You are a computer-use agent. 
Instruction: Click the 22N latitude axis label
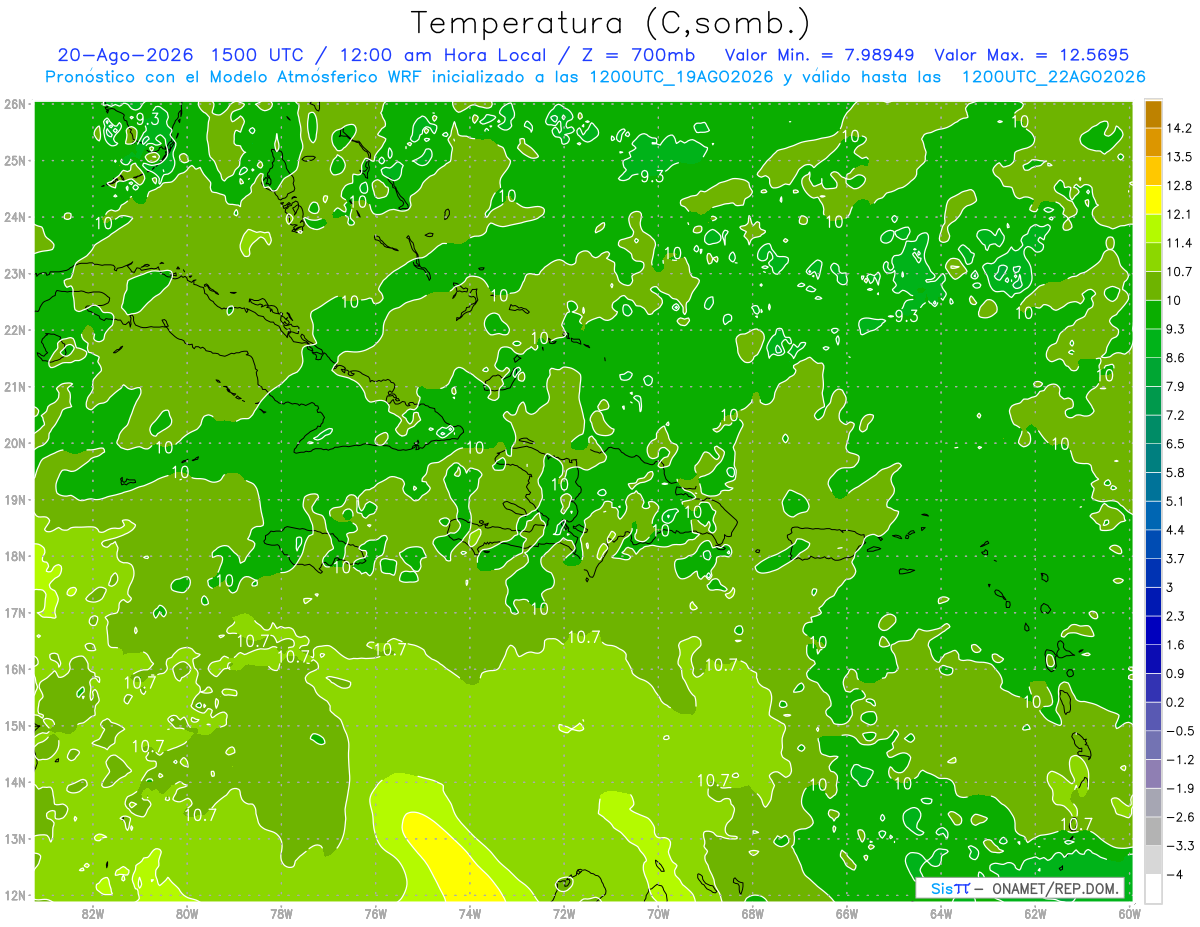point(15,330)
